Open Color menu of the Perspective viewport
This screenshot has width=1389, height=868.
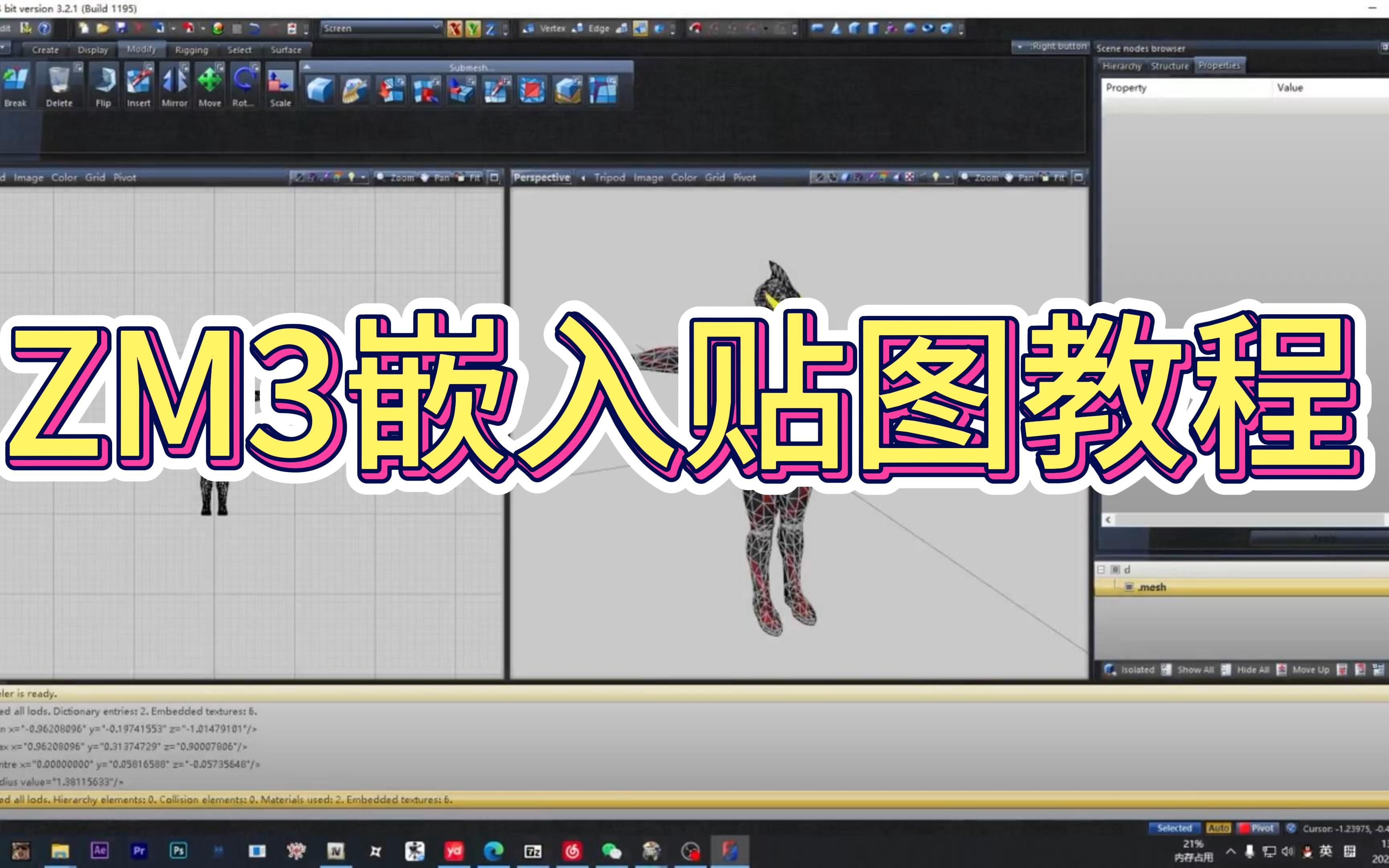pos(684,178)
